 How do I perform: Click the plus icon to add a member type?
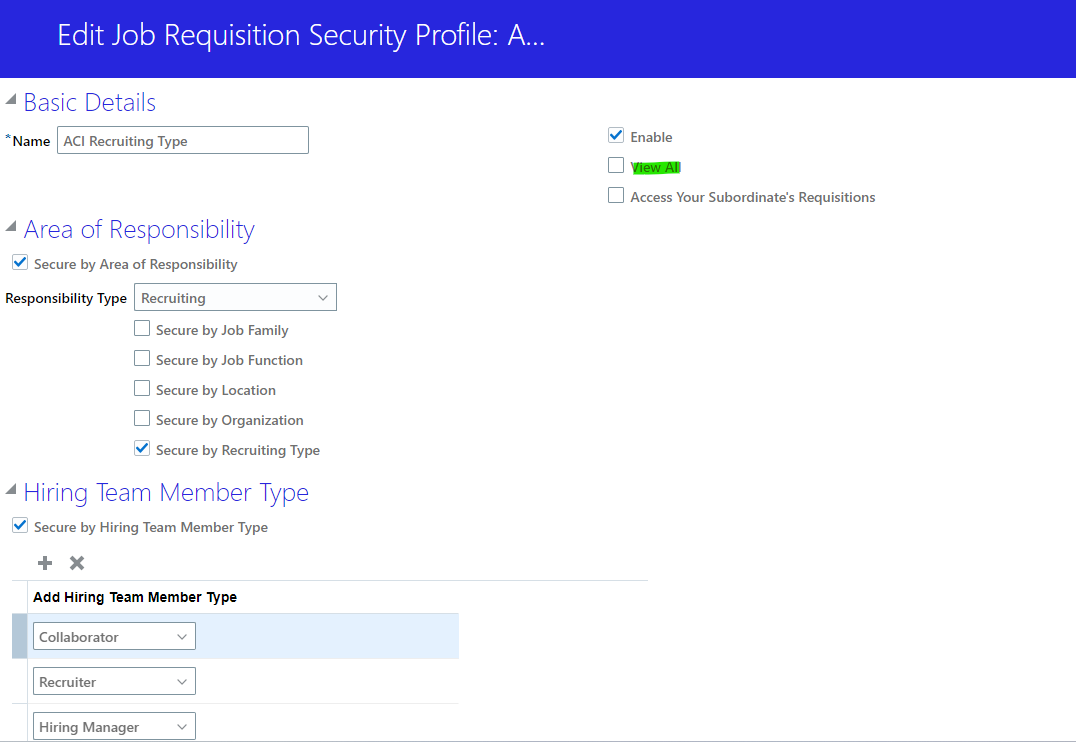(x=44, y=562)
